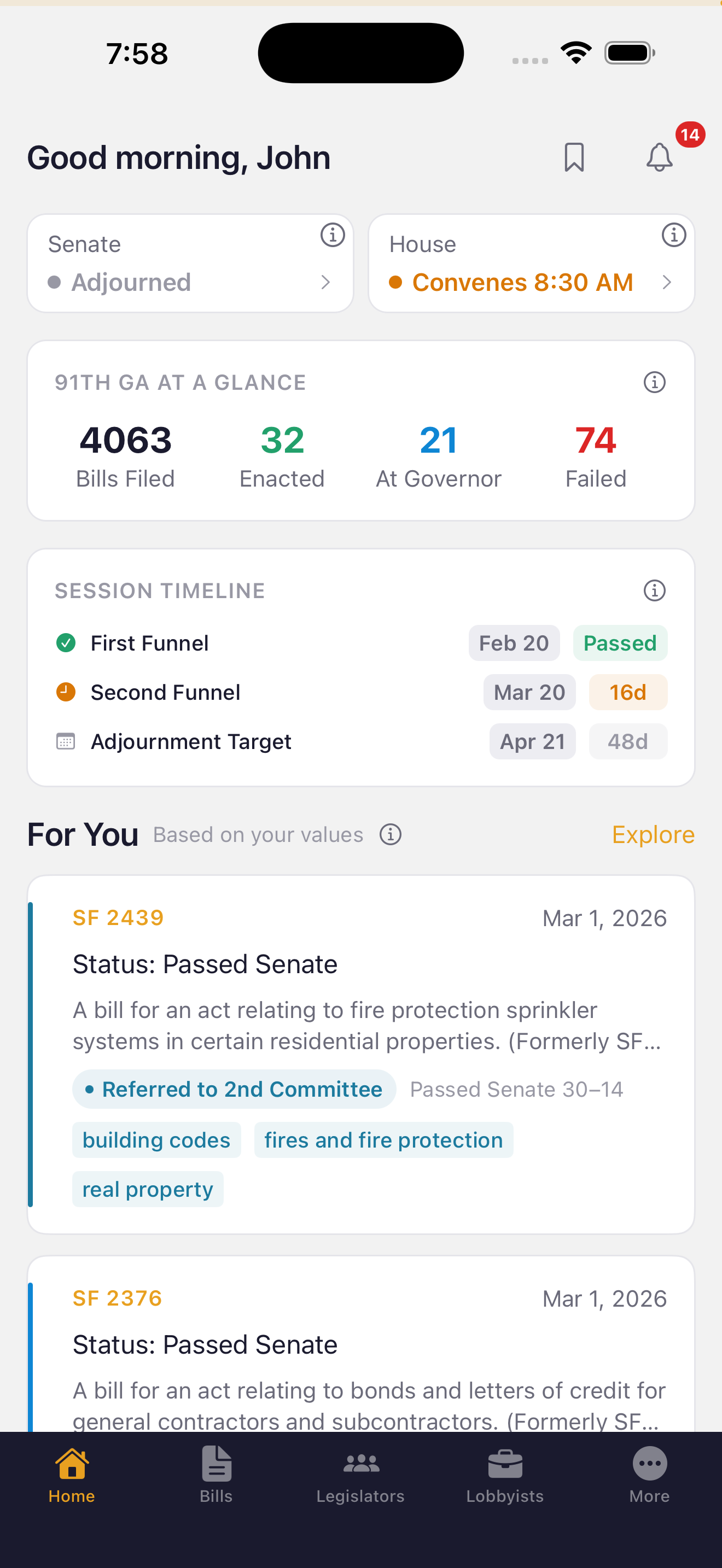Open bill SF 2439 link

pyautogui.click(x=118, y=918)
